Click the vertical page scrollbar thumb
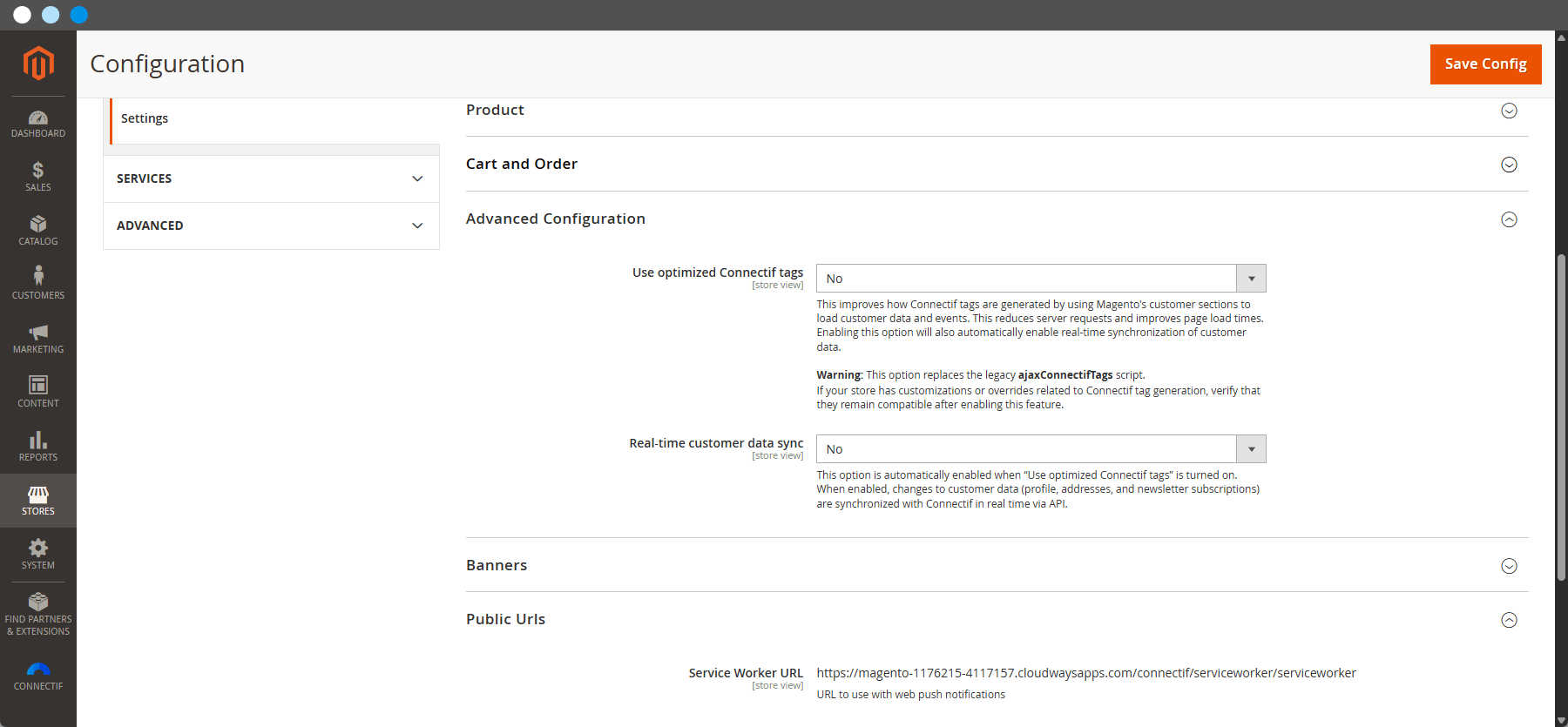1568x727 pixels. coord(1561,418)
